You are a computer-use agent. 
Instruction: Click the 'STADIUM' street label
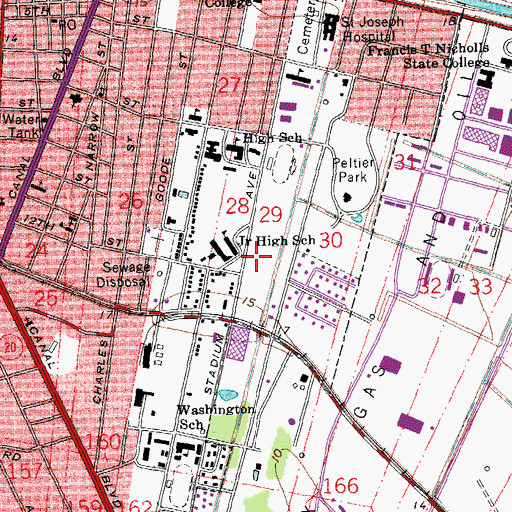[x=214, y=364]
